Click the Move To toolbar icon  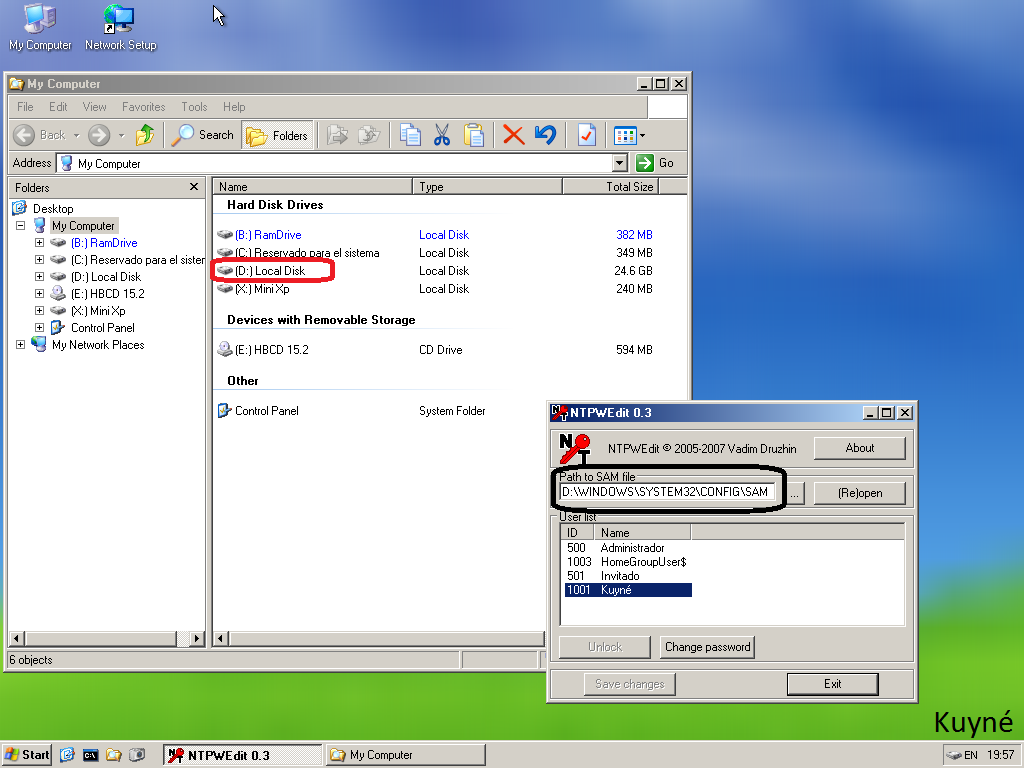click(337, 135)
